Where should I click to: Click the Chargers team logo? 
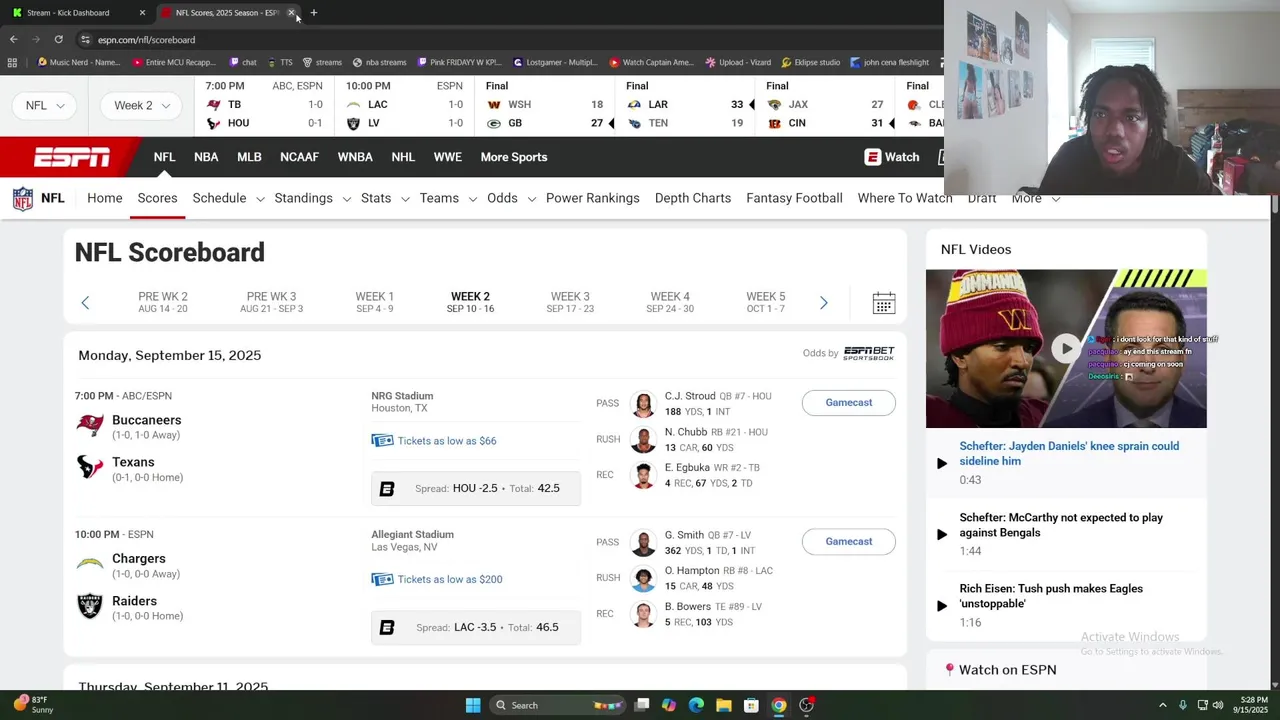(90, 564)
